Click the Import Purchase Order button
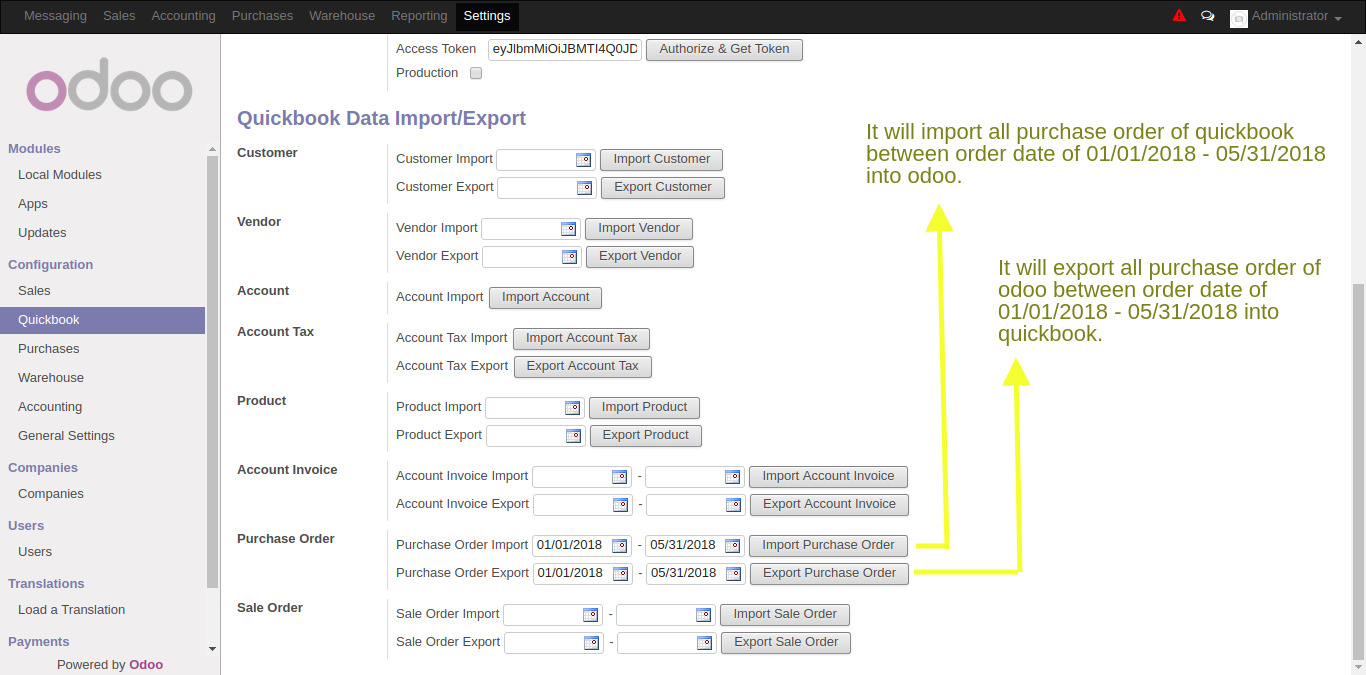The height and width of the screenshot is (675, 1366). coord(829,546)
